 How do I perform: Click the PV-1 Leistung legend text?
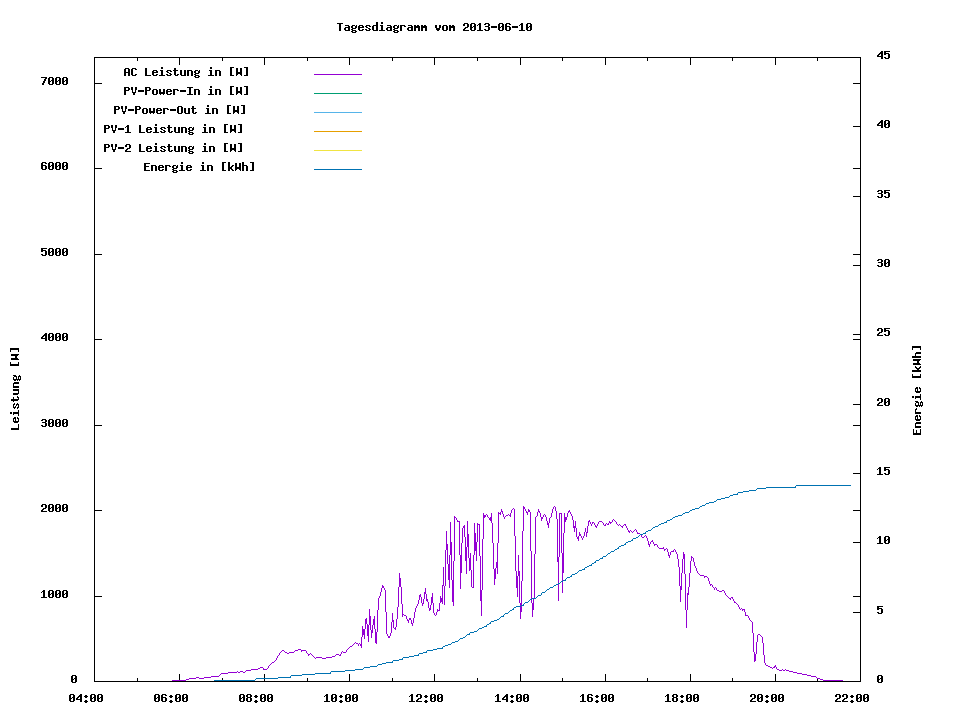[173, 129]
